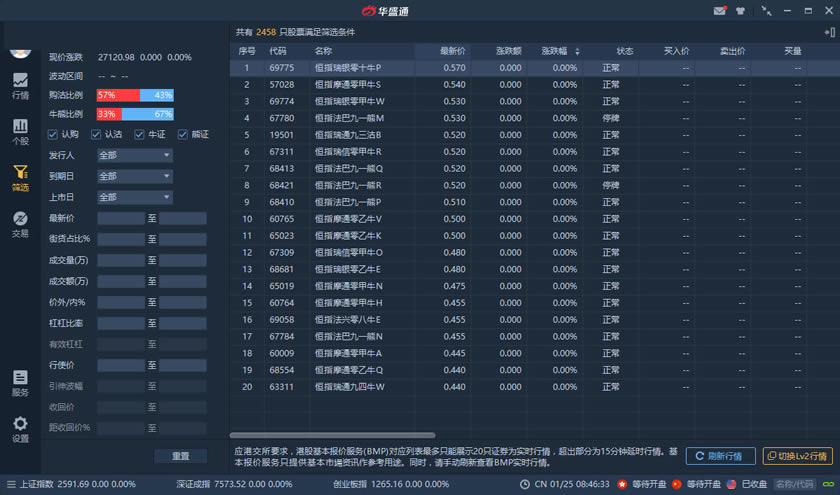840x495 pixels.
Task: Click the 最新价 column header
Action: click(452, 50)
